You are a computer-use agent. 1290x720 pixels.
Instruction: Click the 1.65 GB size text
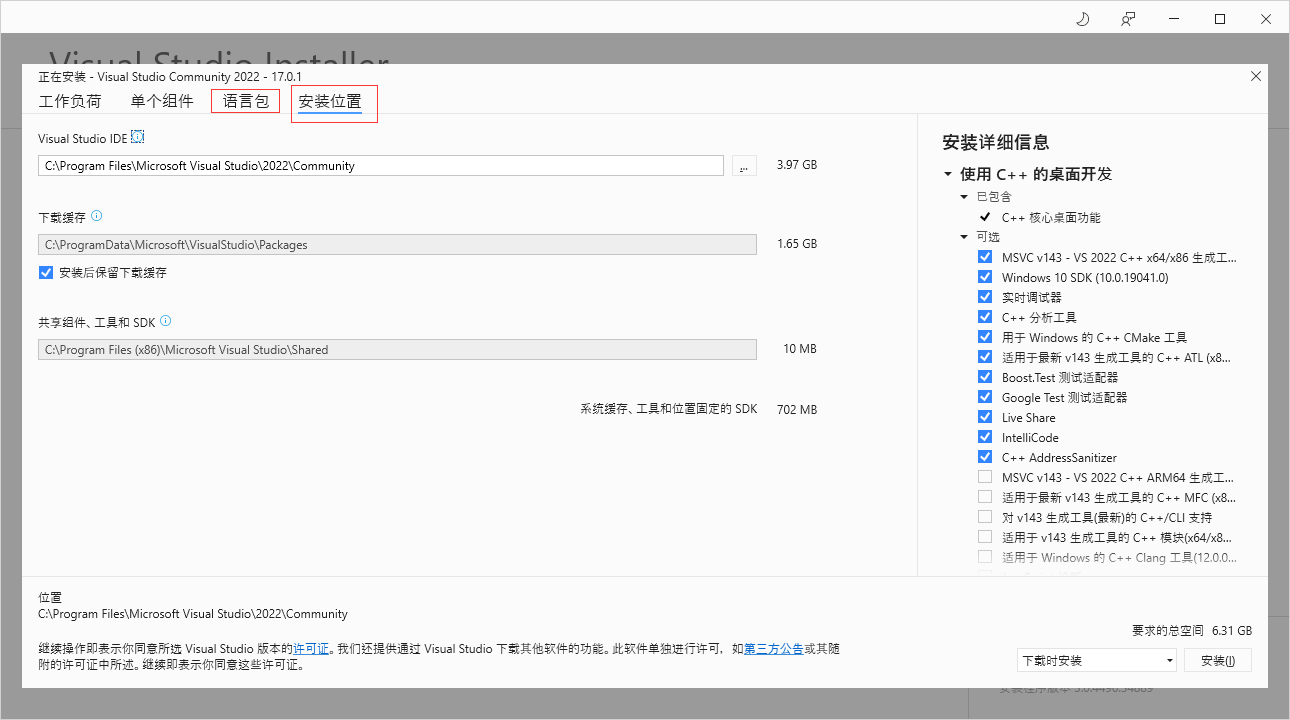pyautogui.click(x=797, y=244)
